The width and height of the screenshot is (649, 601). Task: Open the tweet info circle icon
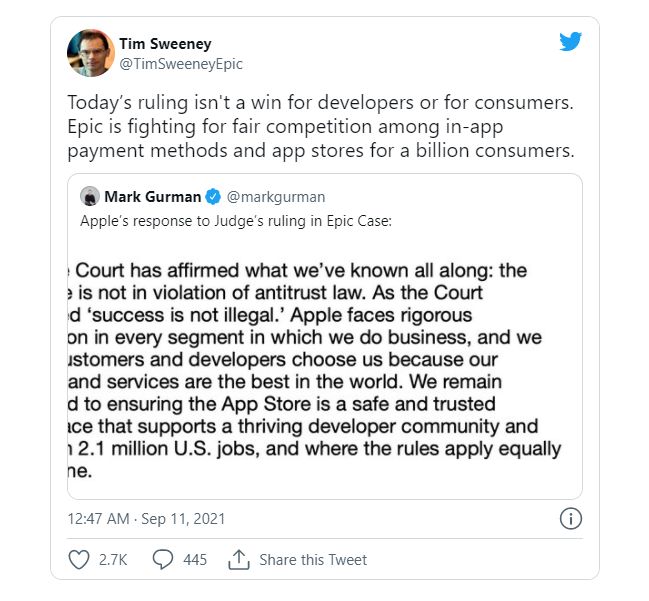[571, 518]
